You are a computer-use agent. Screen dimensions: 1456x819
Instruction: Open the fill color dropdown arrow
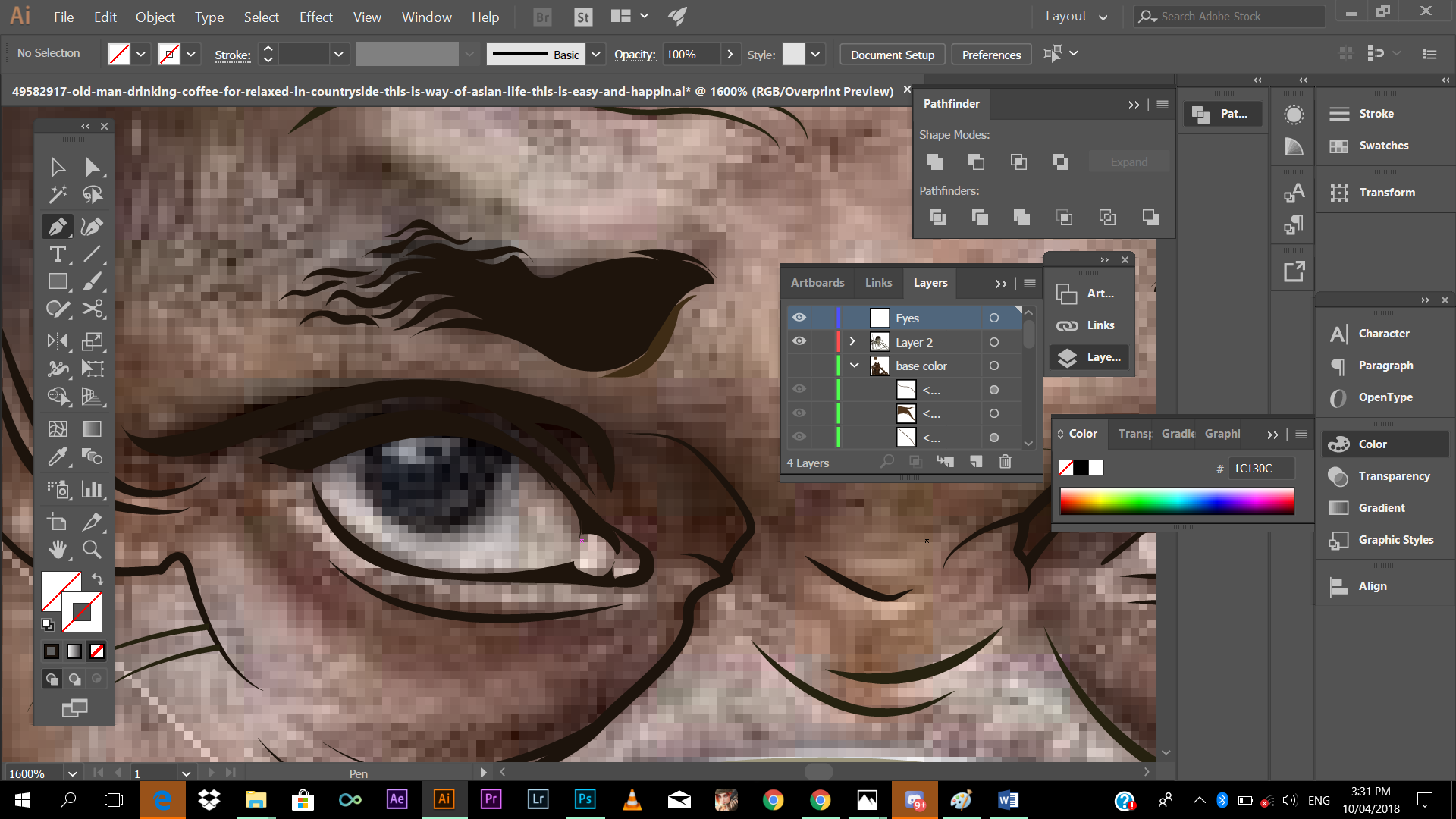pyautogui.click(x=141, y=54)
